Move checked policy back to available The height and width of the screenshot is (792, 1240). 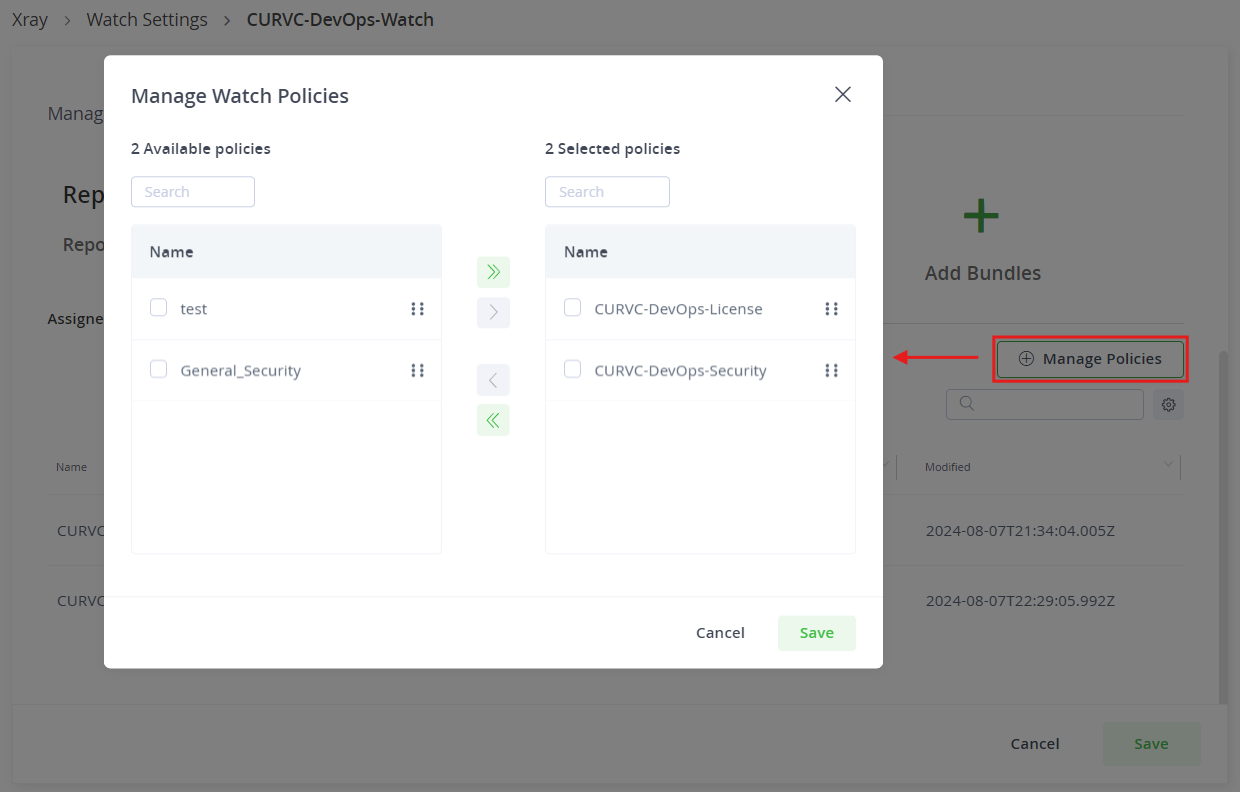click(x=493, y=380)
